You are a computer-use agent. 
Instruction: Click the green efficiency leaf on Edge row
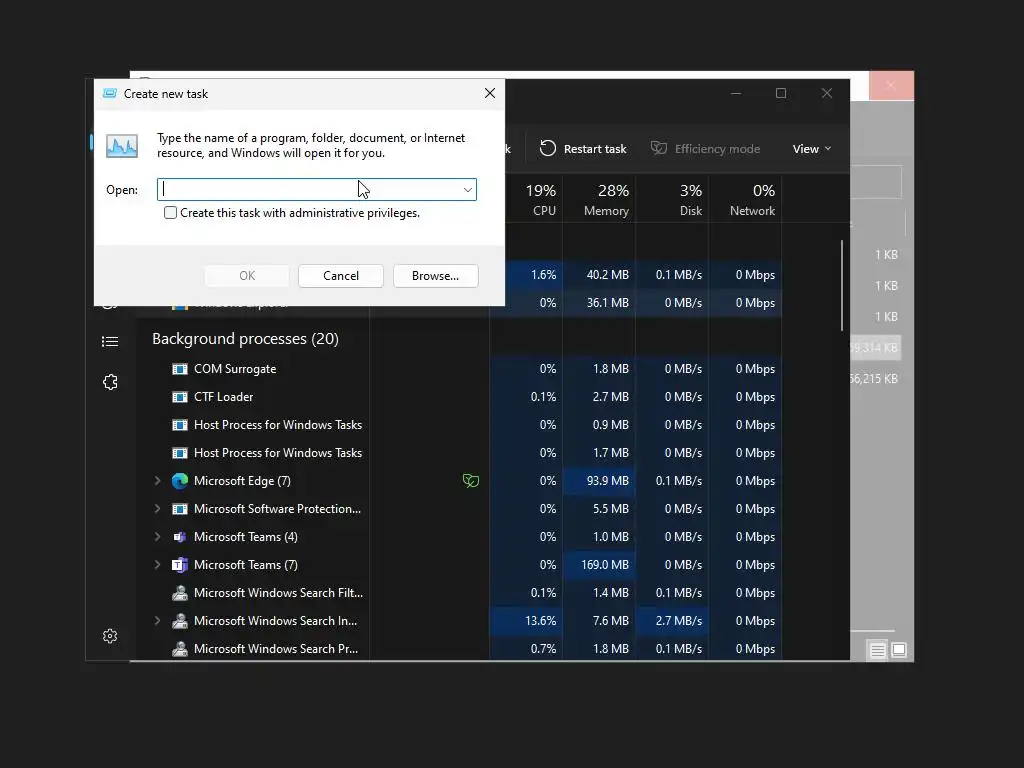click(471, 481)
